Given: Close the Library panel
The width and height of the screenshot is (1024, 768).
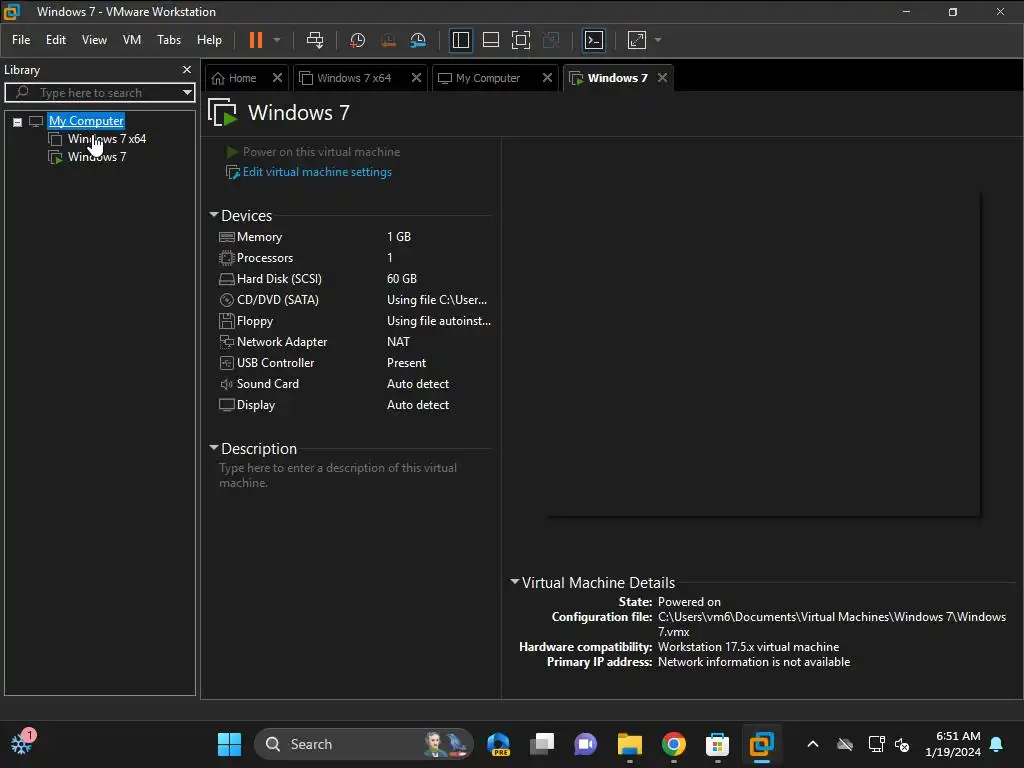Looking at the screenshot, I should pos(187,69).
